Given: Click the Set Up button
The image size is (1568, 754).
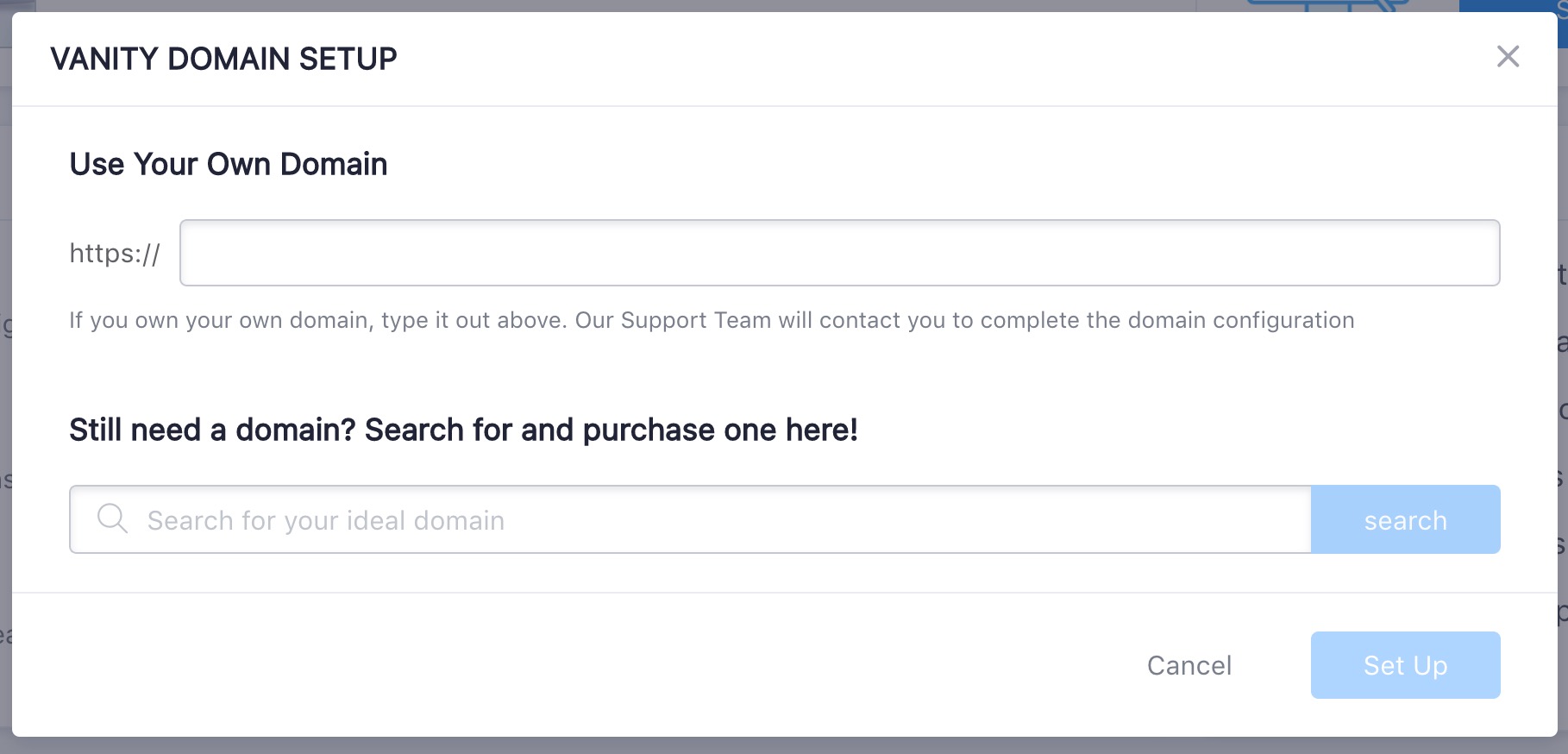Looking at the screenshot, I should point(1405,665).
